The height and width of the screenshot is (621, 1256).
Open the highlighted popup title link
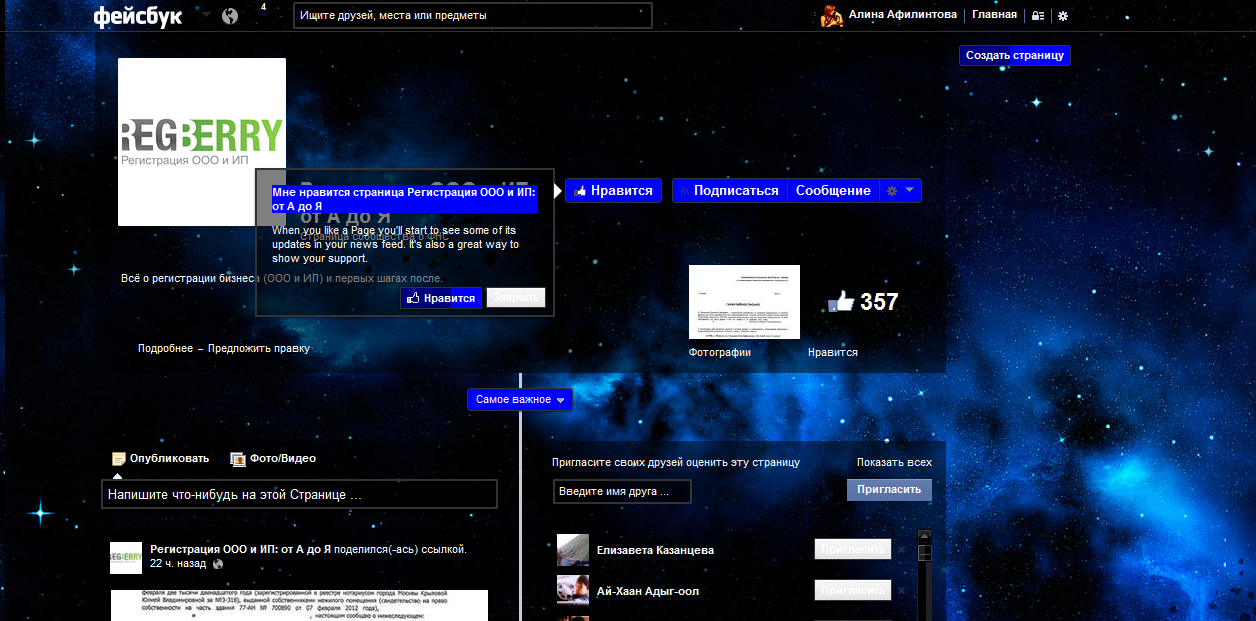404,198
